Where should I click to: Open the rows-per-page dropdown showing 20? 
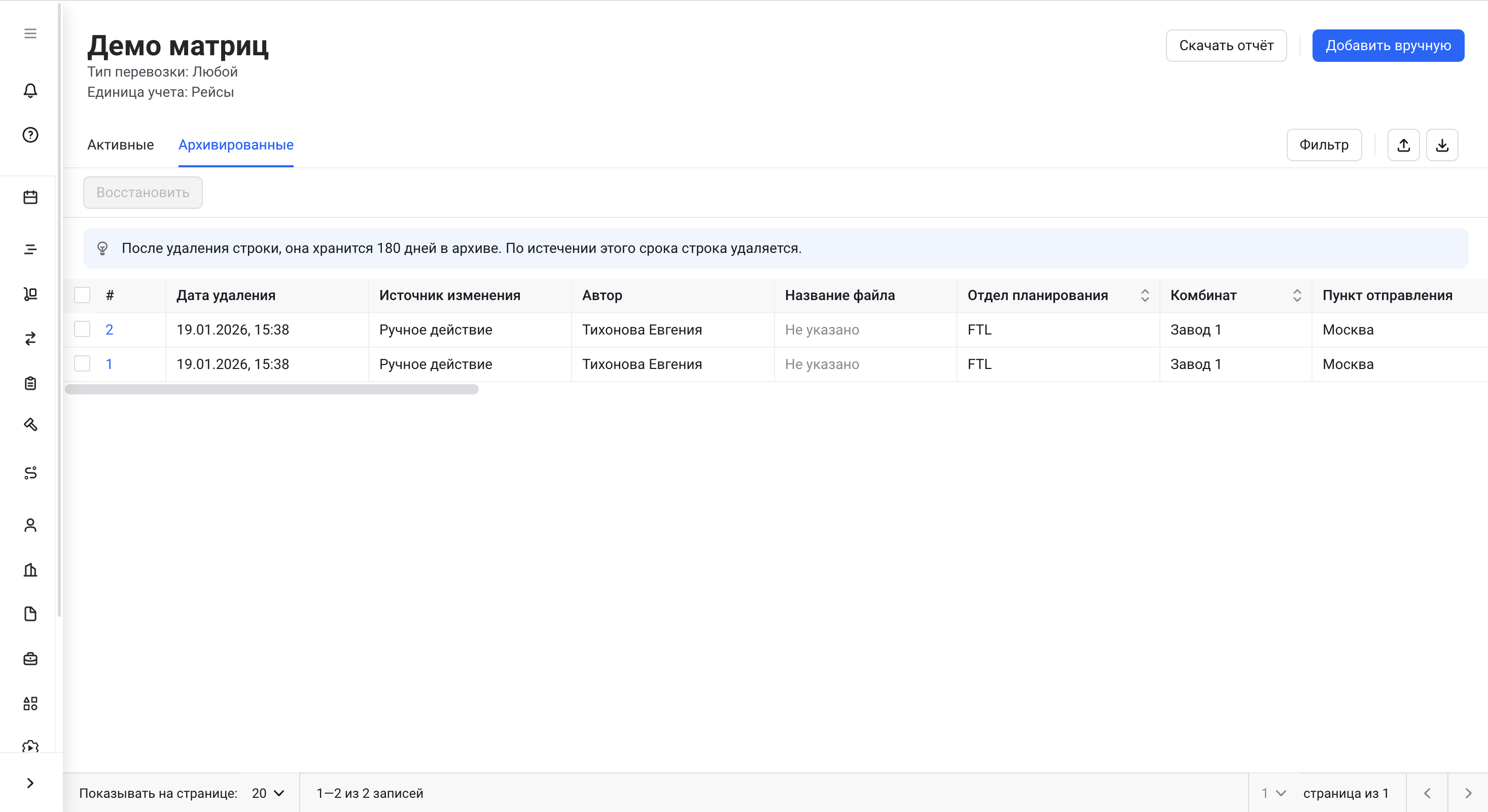click(x=268, y=793)
